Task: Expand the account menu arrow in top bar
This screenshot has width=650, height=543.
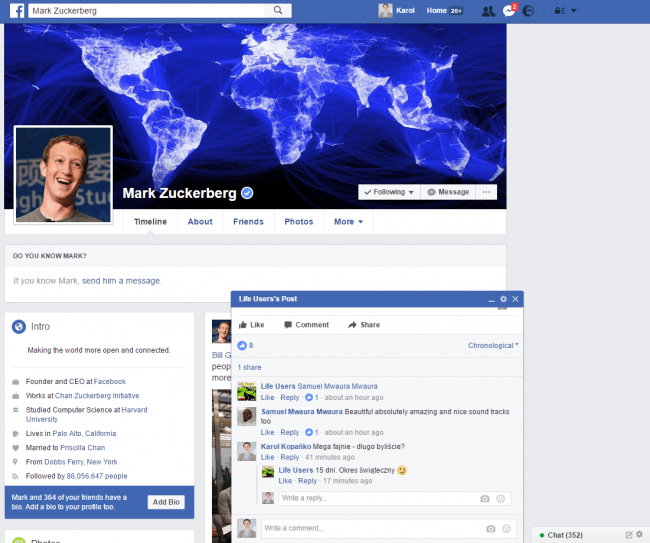Action: 574,11
